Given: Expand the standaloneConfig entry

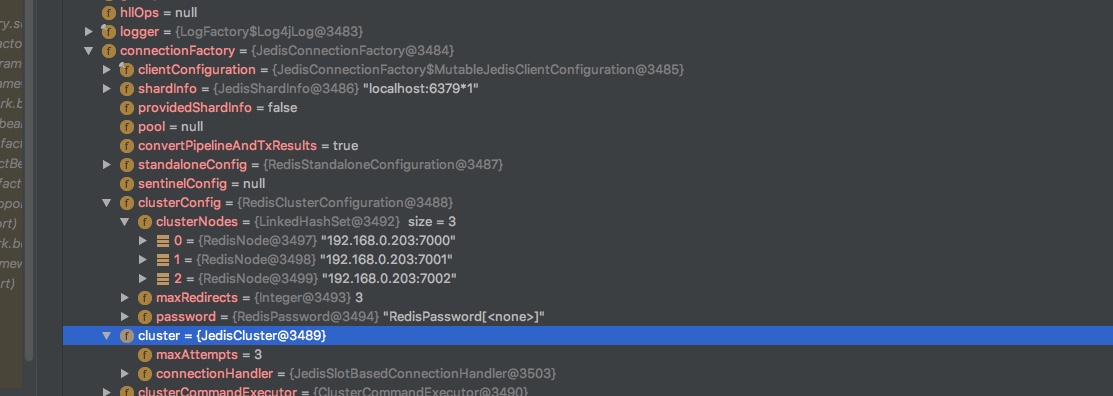Looking at the screenshot, I should [x=106, y=165].
